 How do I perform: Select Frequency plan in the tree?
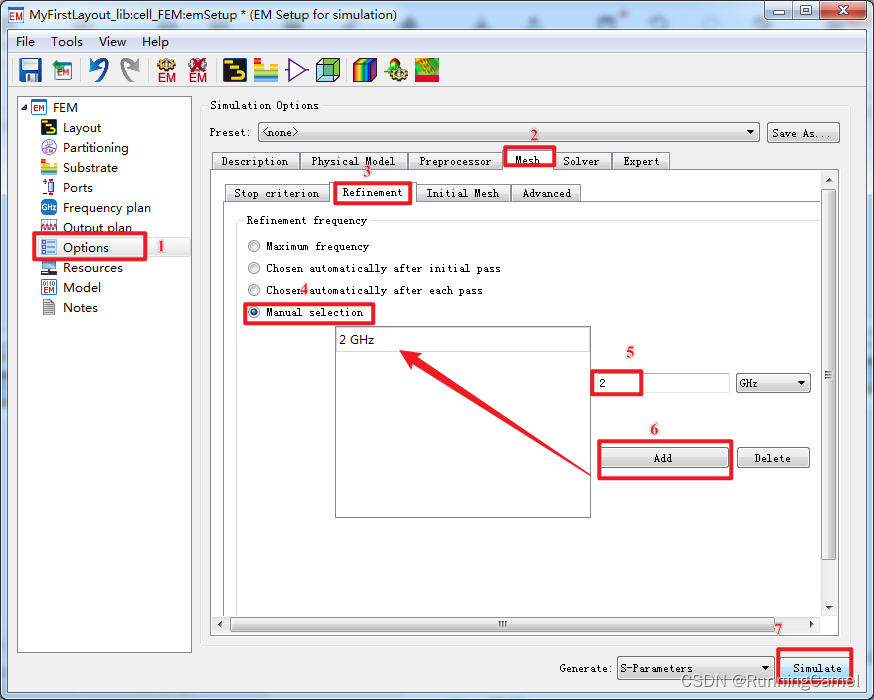106,208
